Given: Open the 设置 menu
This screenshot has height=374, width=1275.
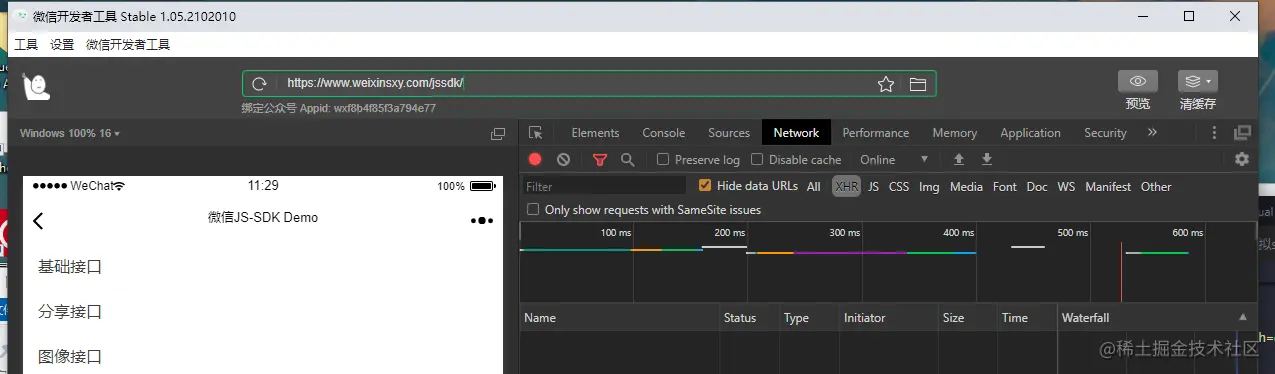Looking at the screenshot, I should click(62, 45).
